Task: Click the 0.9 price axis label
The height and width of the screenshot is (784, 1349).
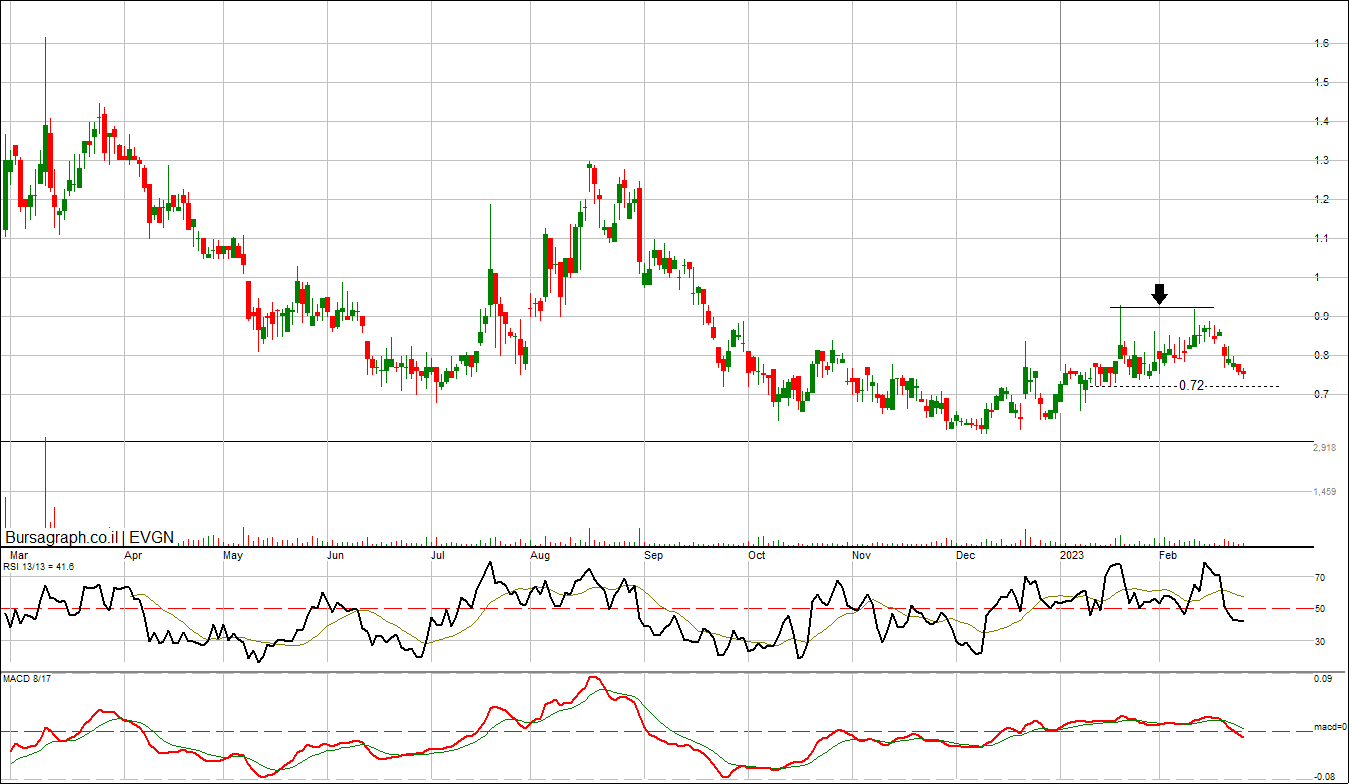Action: pyautogui.click(x=1322, y=317)
